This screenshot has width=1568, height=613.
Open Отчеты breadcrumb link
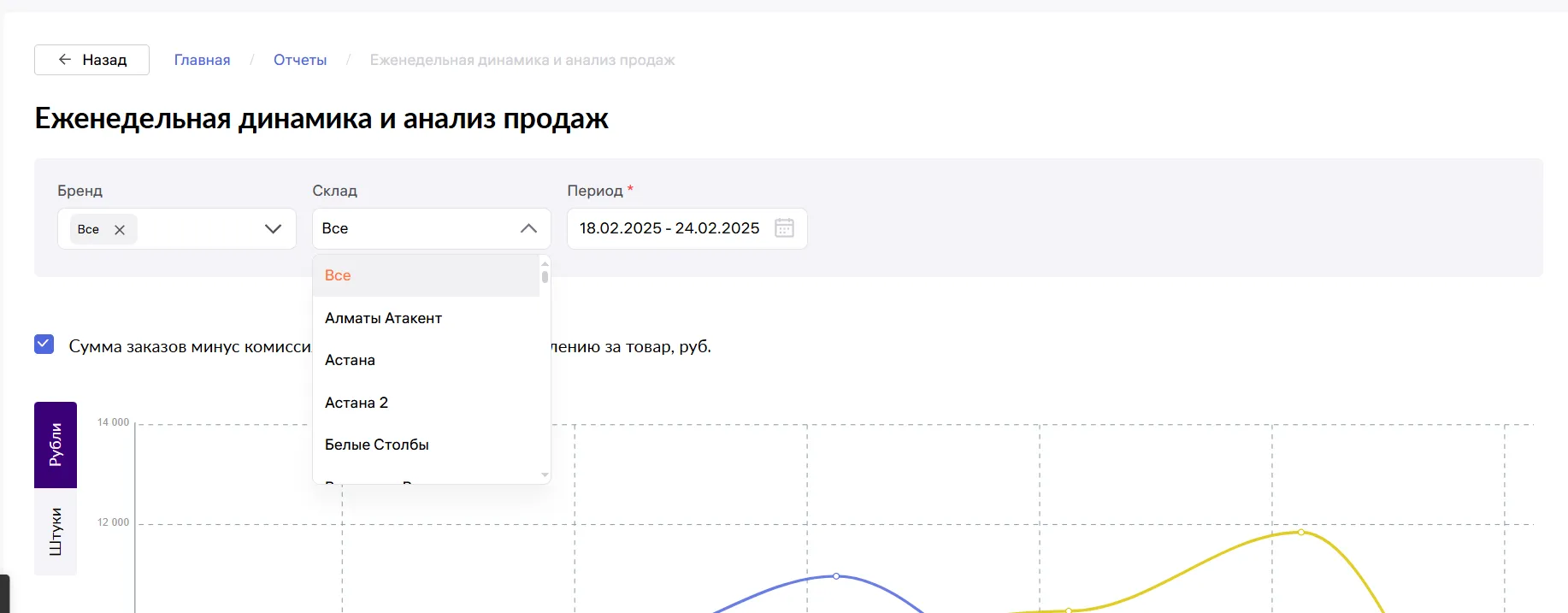tap(300, 60)
